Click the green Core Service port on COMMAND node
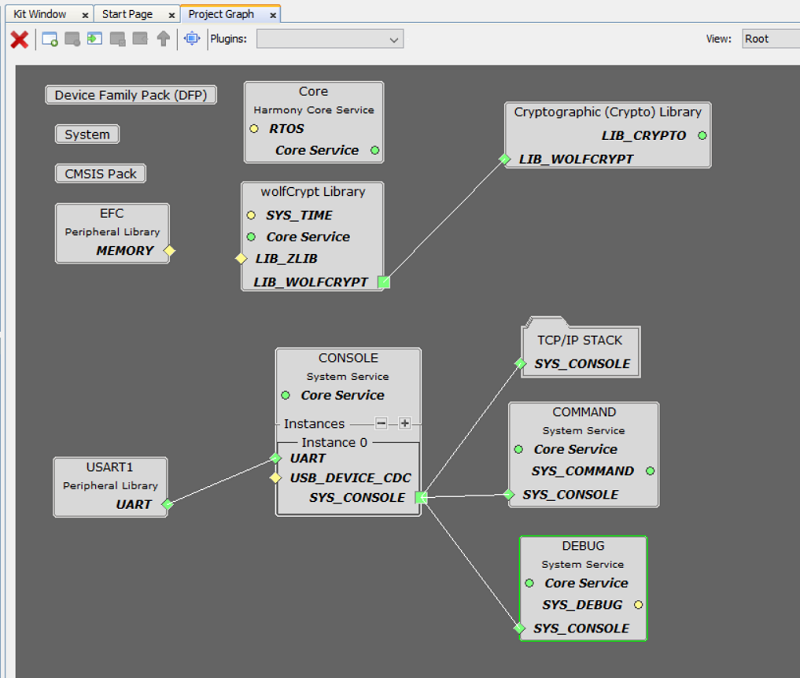800x678 pixels. pyautogui.click(x=518, y=449)
